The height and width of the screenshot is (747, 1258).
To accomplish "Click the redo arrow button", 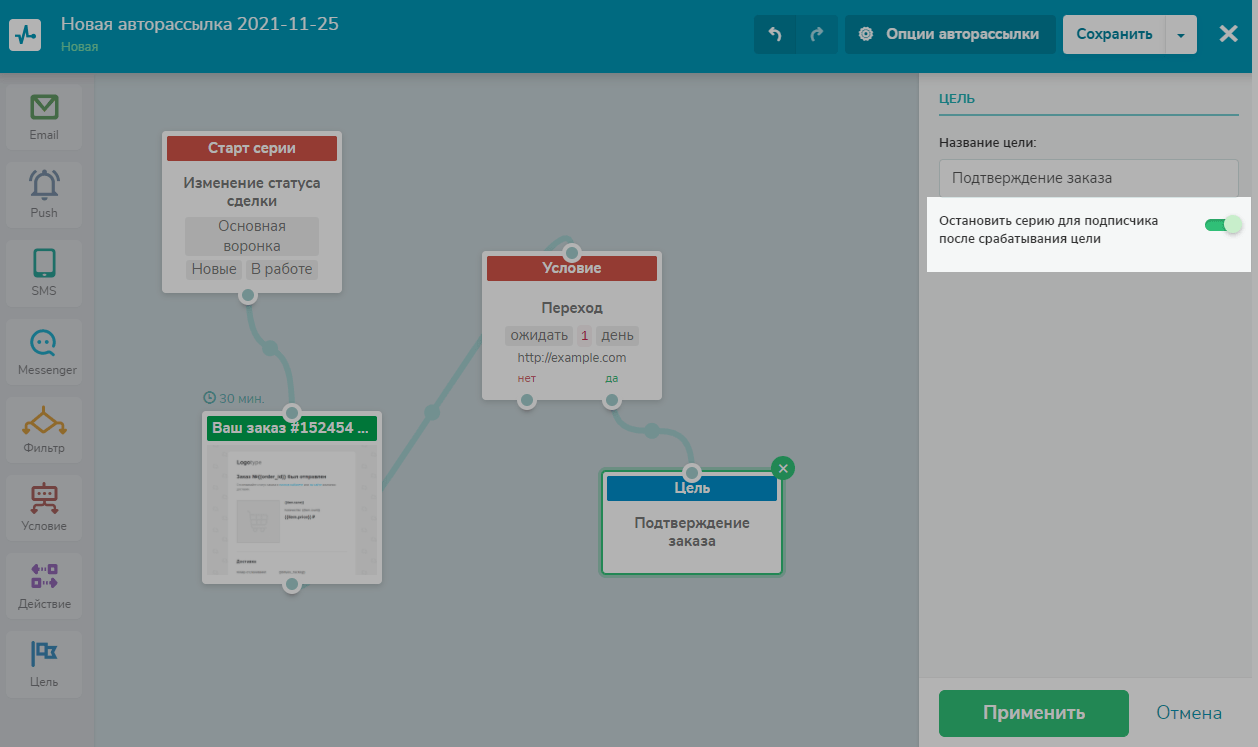I will click(817, 34).
